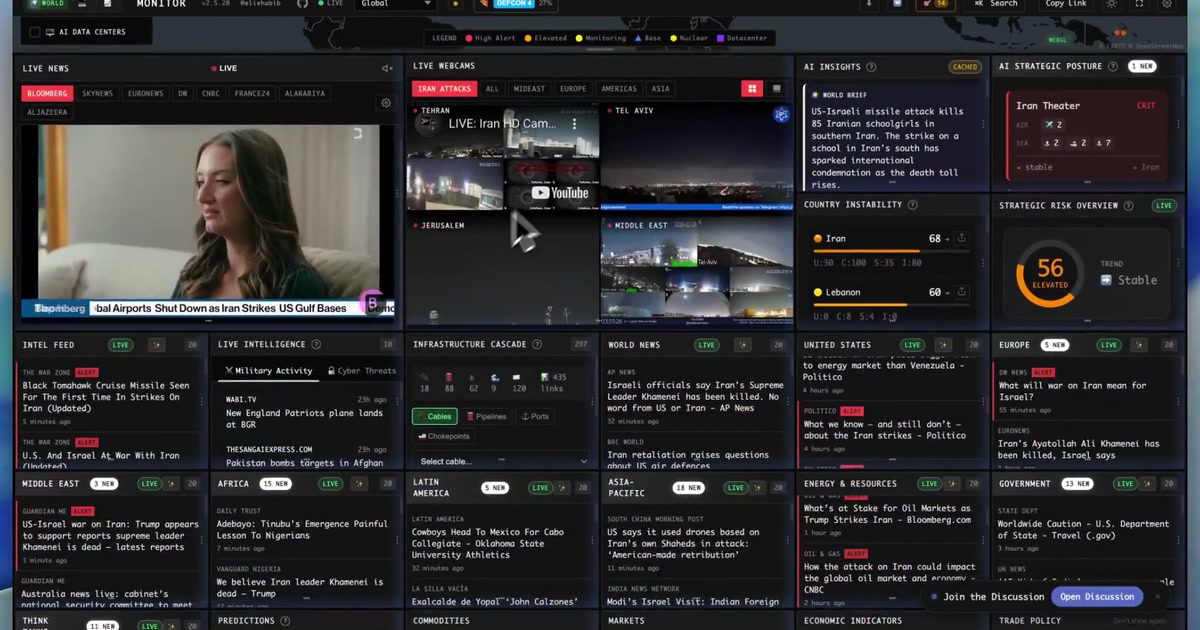The image size is (1200, 630).
Task: Share the Iran instability score
Action: (x=961, y=239)
